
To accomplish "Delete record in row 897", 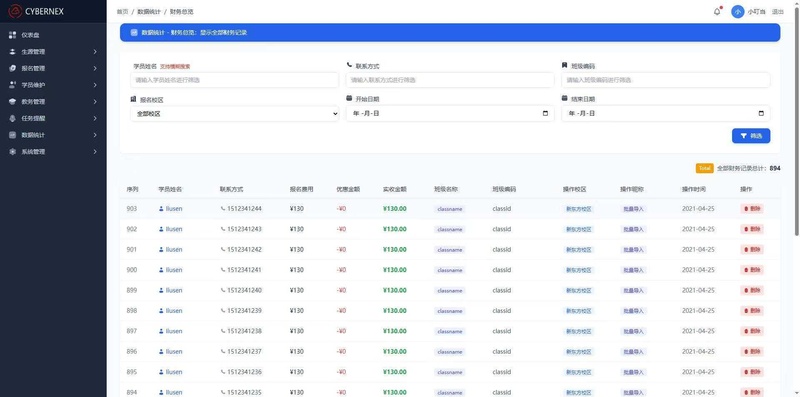I will 752,331.
